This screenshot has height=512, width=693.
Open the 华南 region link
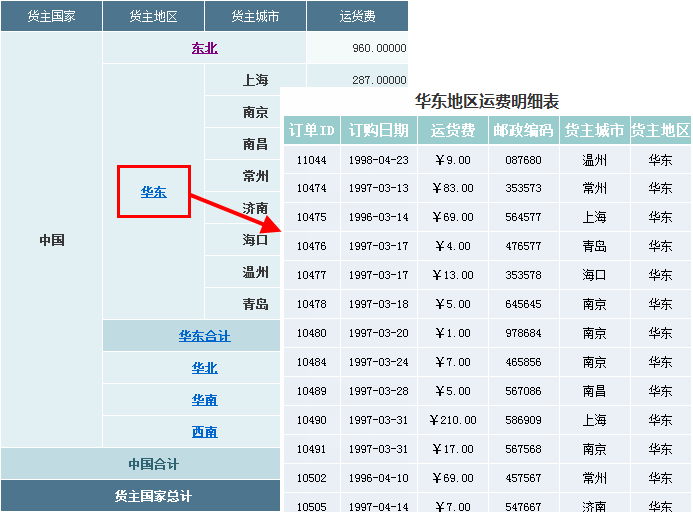204,400
